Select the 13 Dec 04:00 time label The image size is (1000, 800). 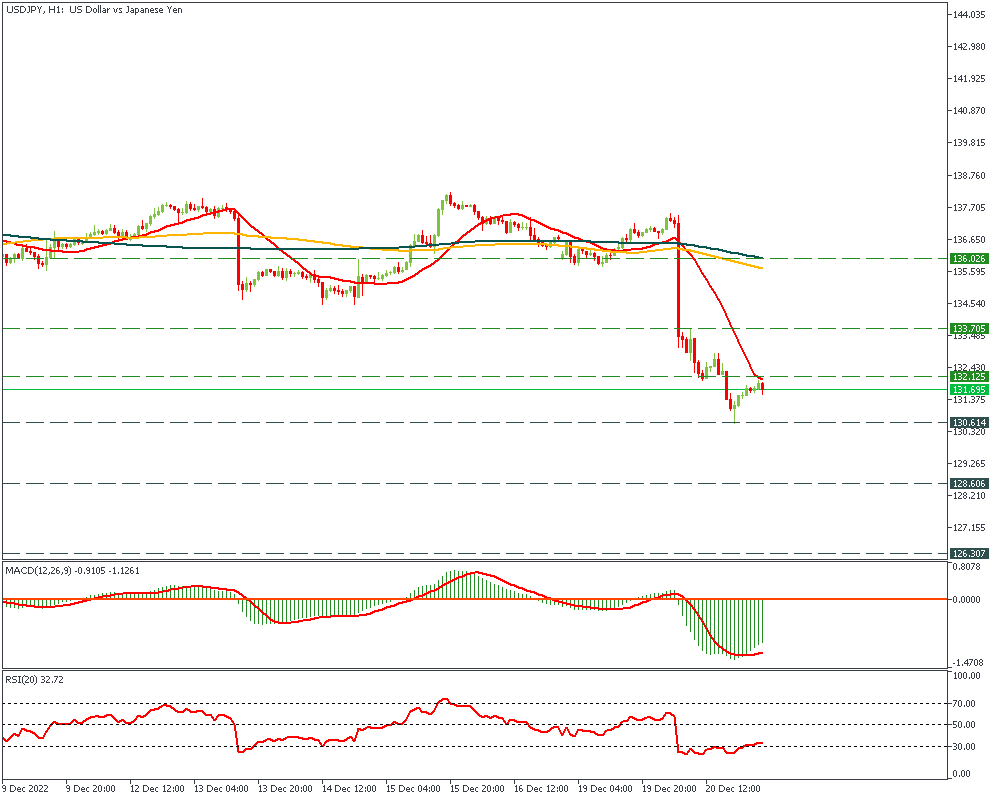tap(221, 789)
